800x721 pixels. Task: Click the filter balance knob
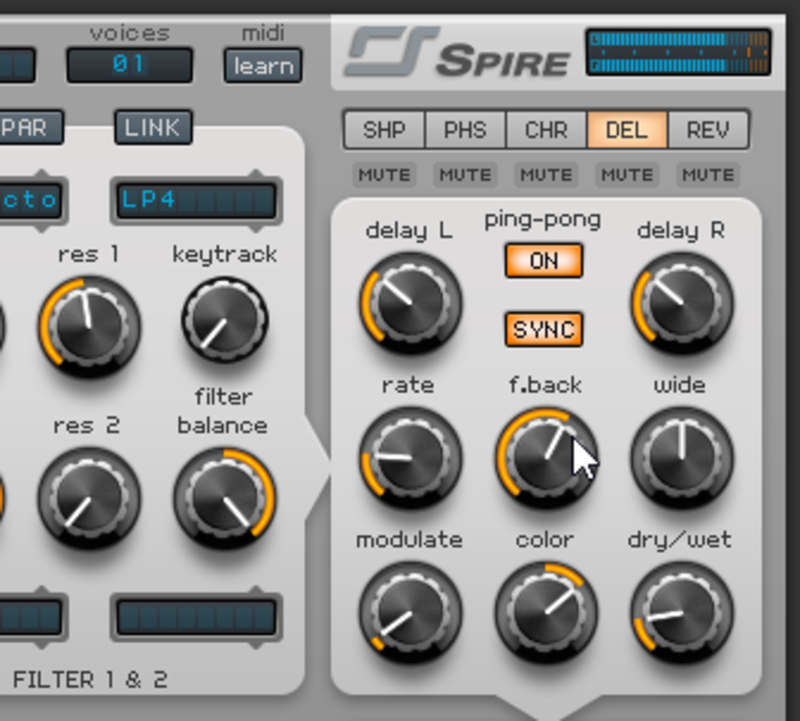pos(225,498)
